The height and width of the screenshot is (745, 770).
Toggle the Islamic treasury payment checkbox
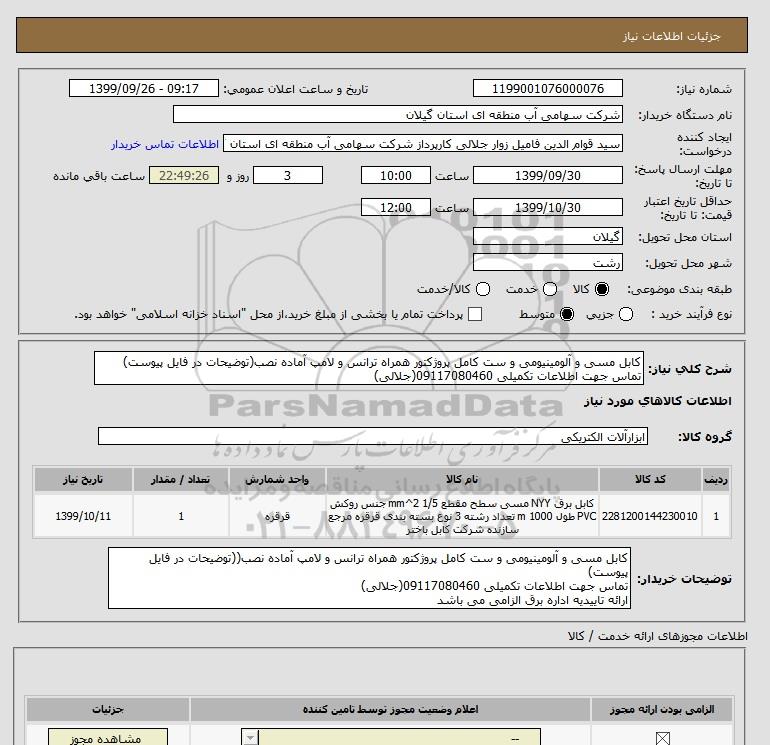[x=475, y=314]
